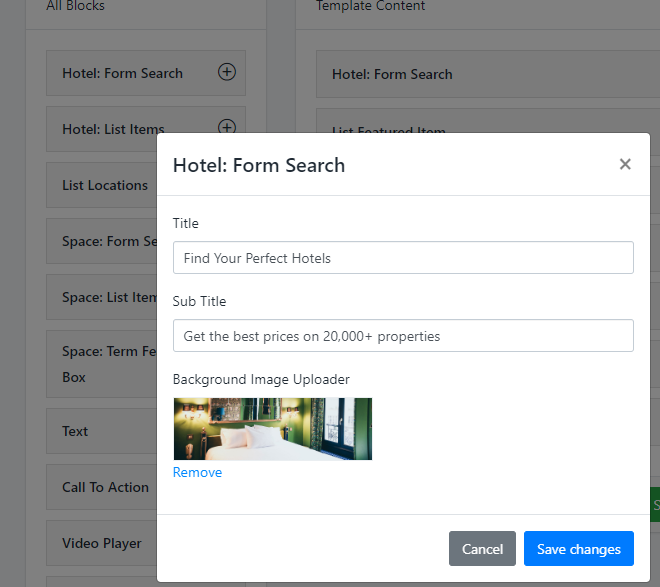Viewport: 660px width, 587px height.
Task: Select the Text block
Action: coord(75,431)
